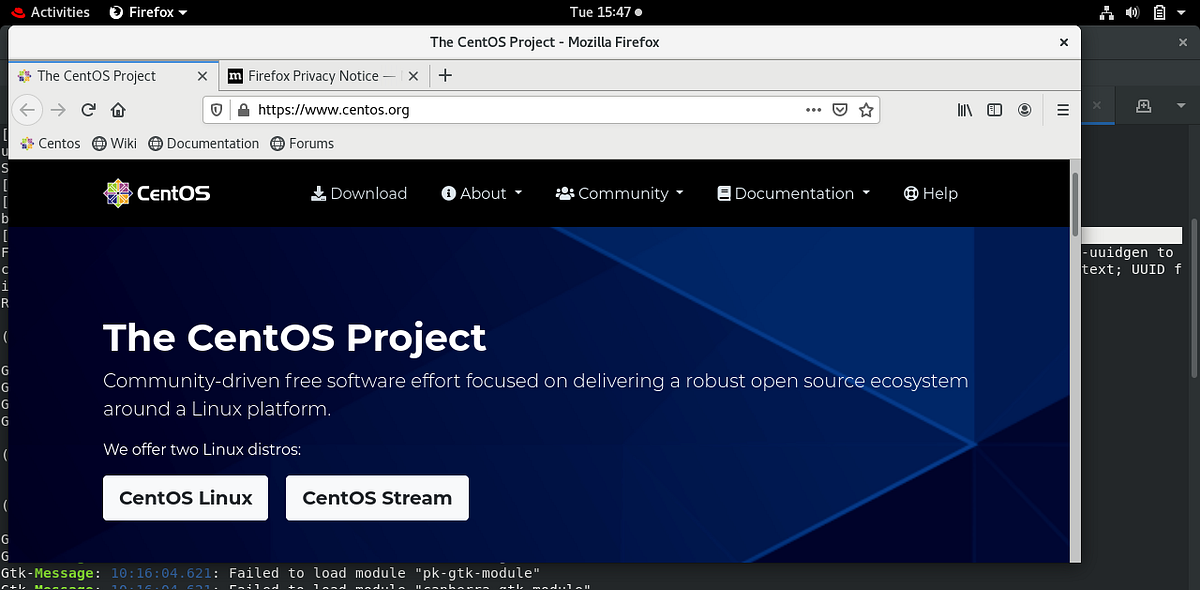
Task: Toggle the sidebar view icon
Action: tap(994, 110)
